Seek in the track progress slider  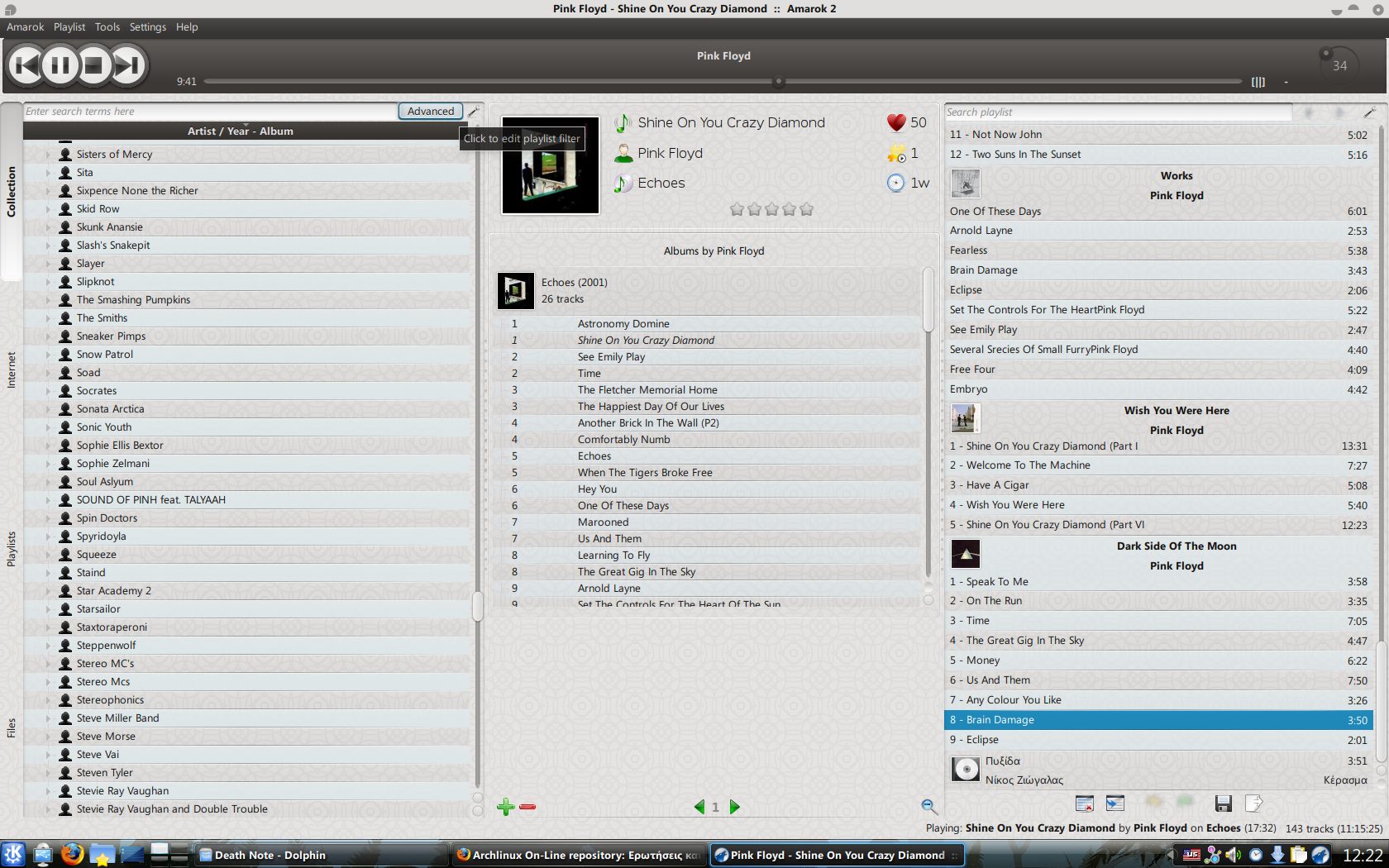(x=723, y=82)
